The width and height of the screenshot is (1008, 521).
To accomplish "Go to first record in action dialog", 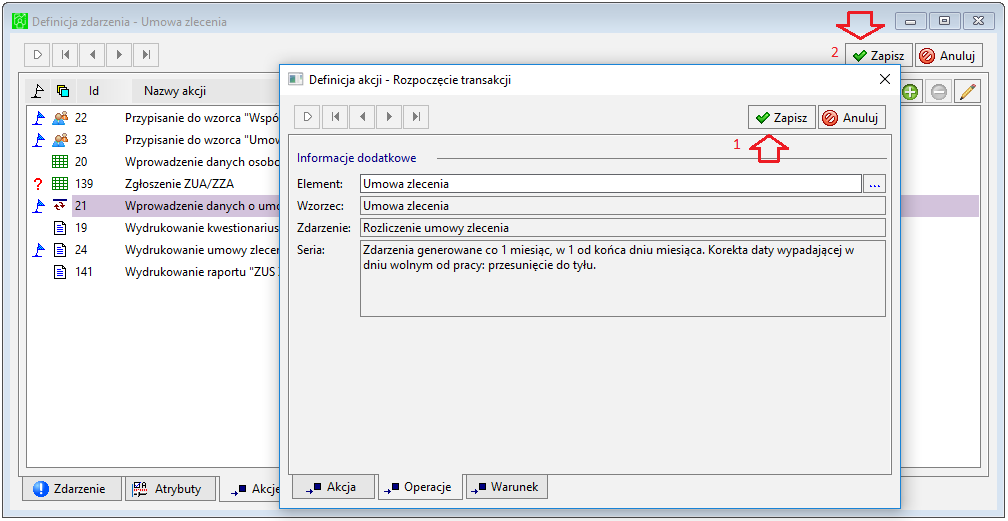I will pos(335,116).
